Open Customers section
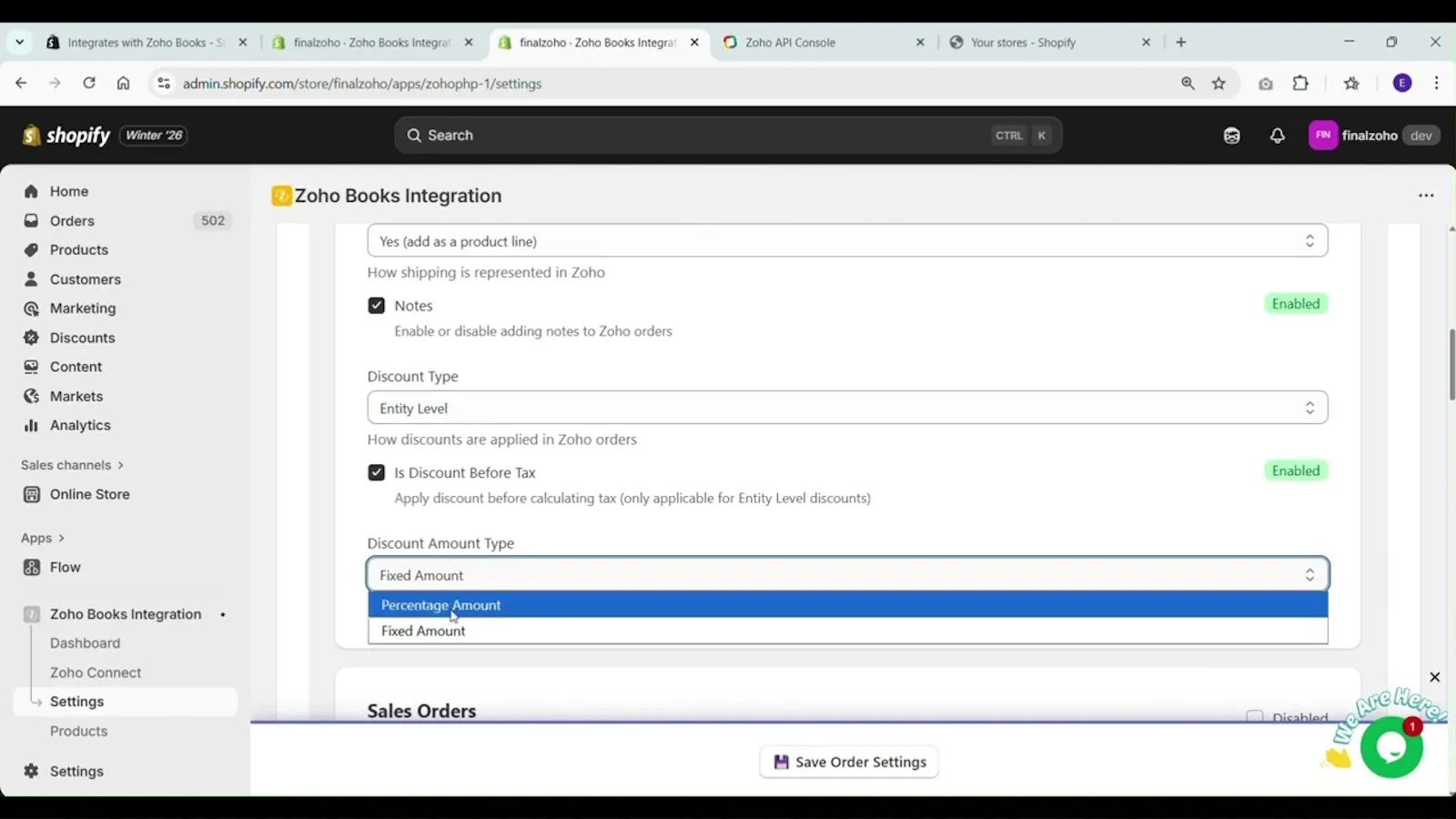1456x819 pixels. point(86,278)
